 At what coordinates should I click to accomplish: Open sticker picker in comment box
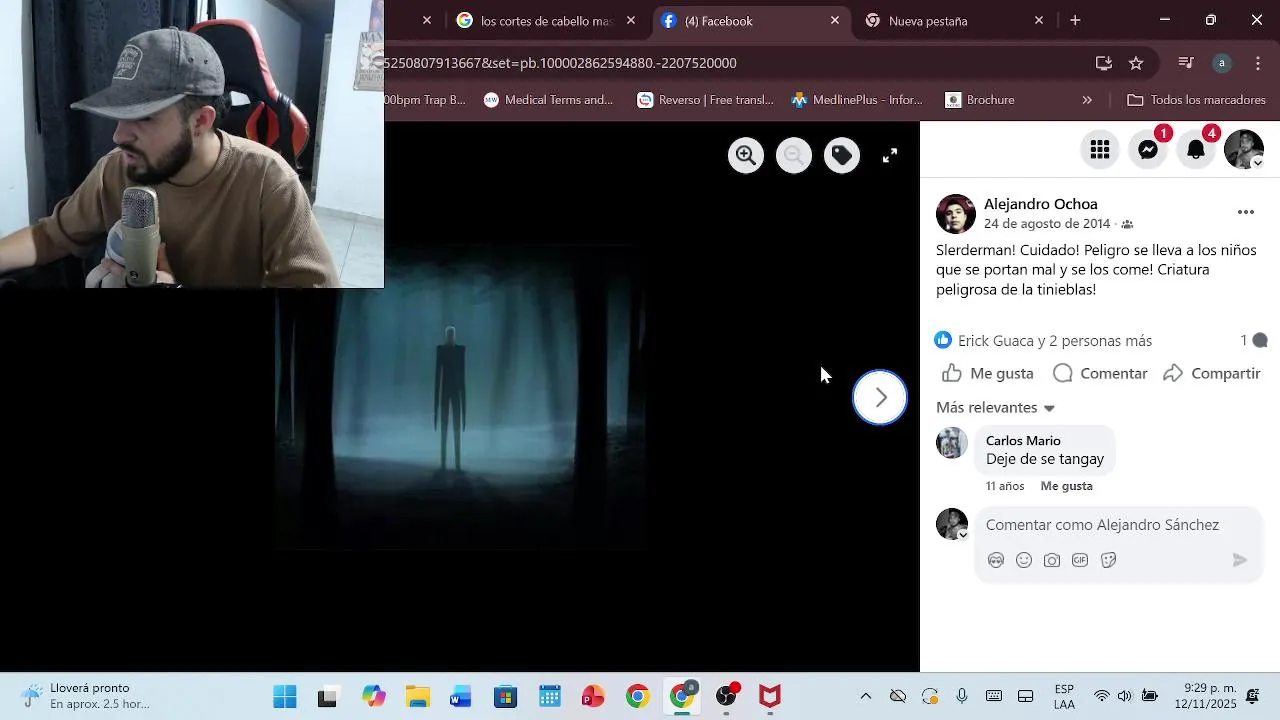(1108, 560)
